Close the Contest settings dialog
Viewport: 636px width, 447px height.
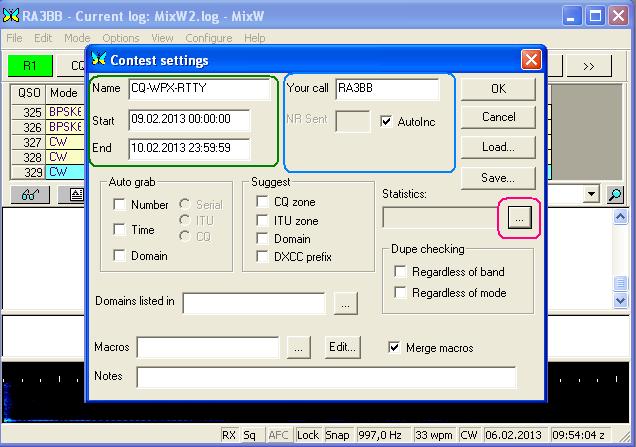(x=531, y=60)
